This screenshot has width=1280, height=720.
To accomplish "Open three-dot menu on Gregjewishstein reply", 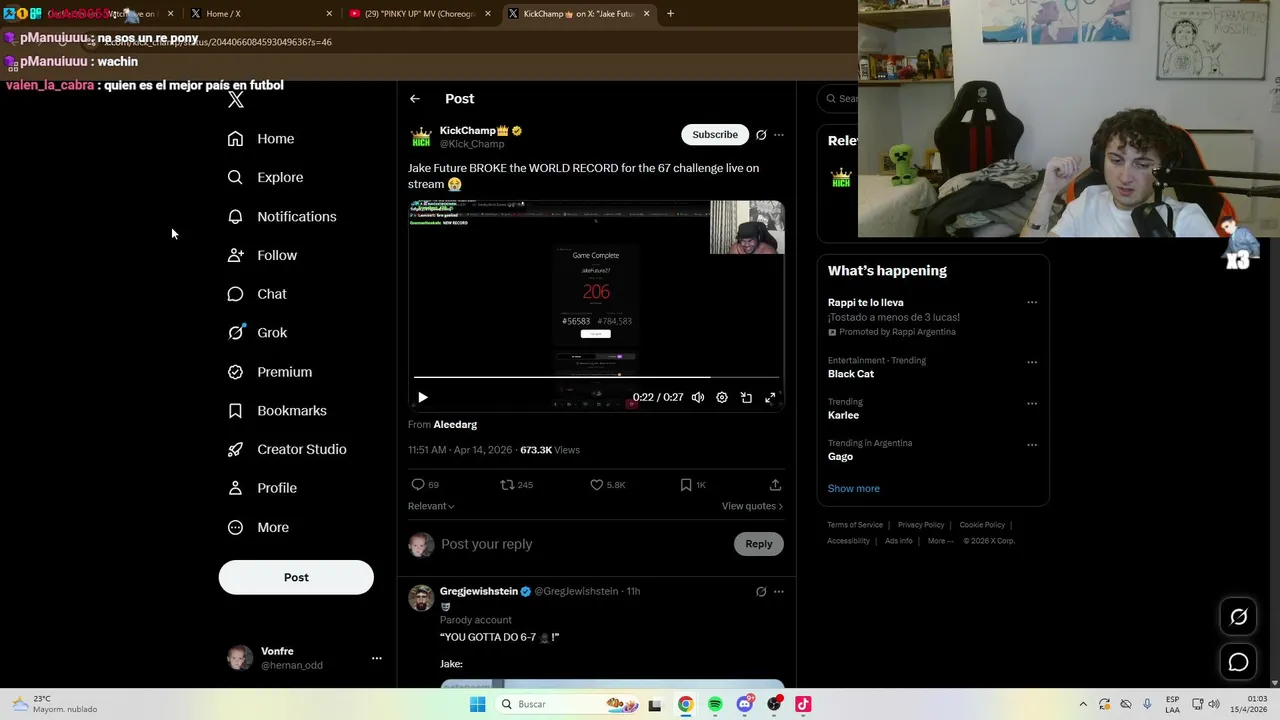I will point(779,592).
